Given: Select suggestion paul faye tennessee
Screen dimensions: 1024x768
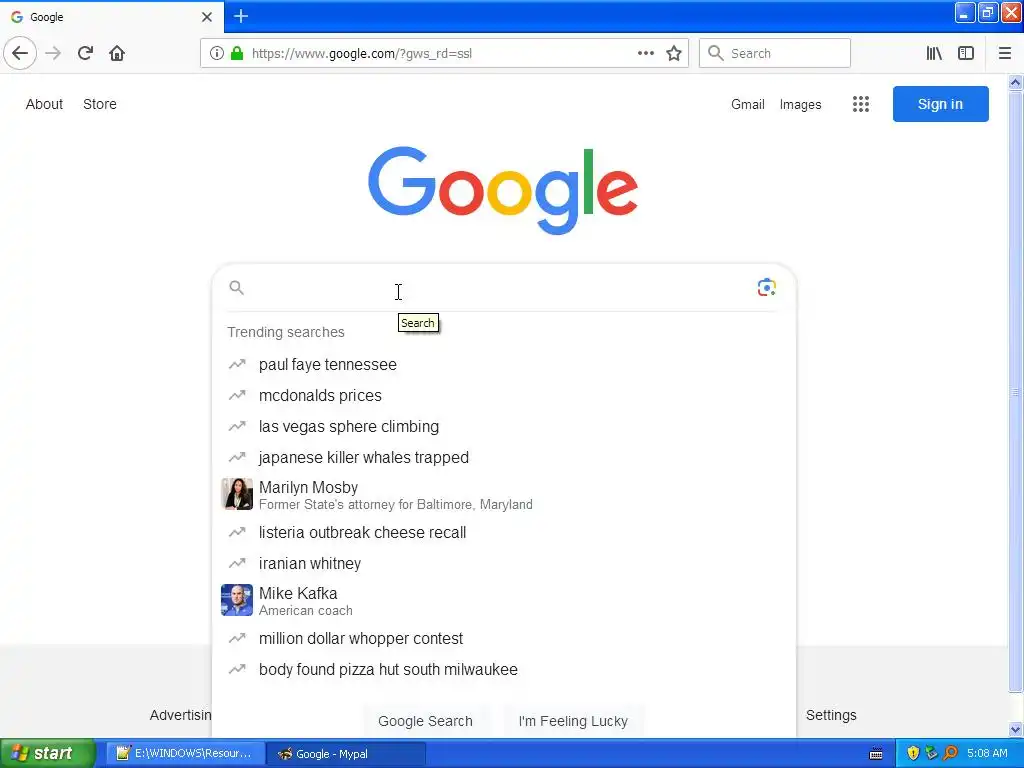Looking at the screenshot, I should (504, 364).
